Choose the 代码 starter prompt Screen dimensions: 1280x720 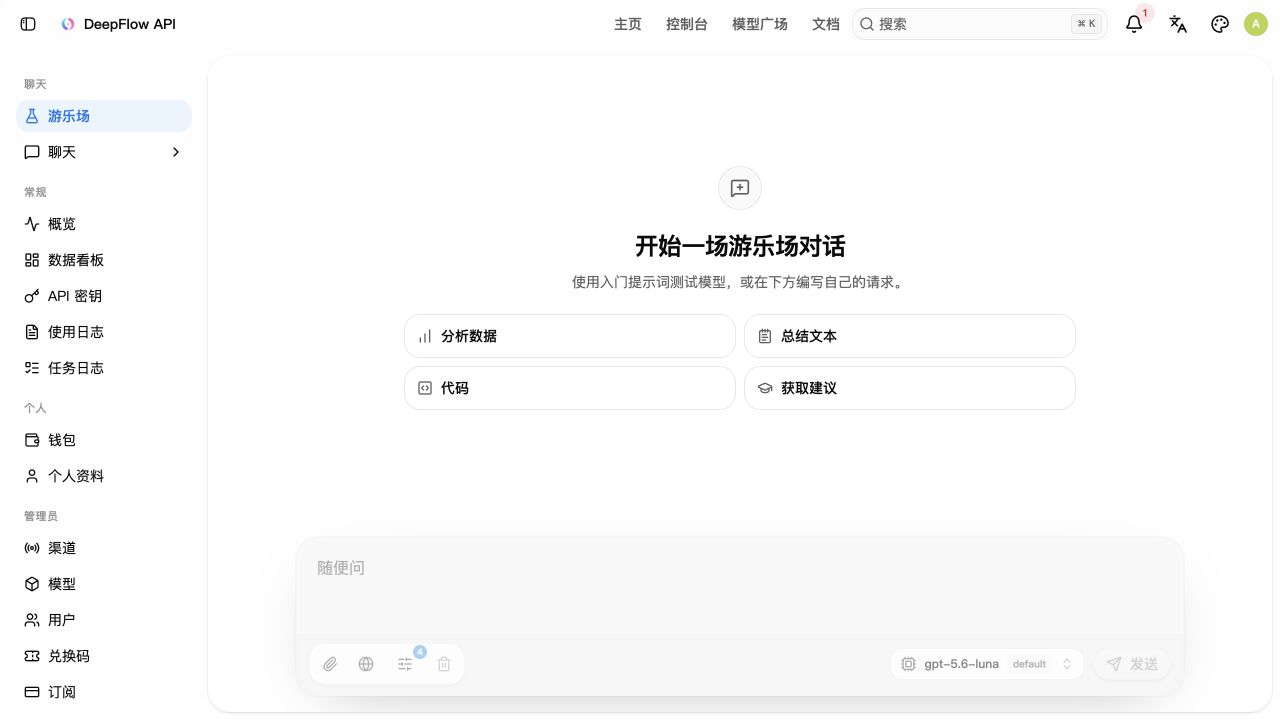[570, 388]
